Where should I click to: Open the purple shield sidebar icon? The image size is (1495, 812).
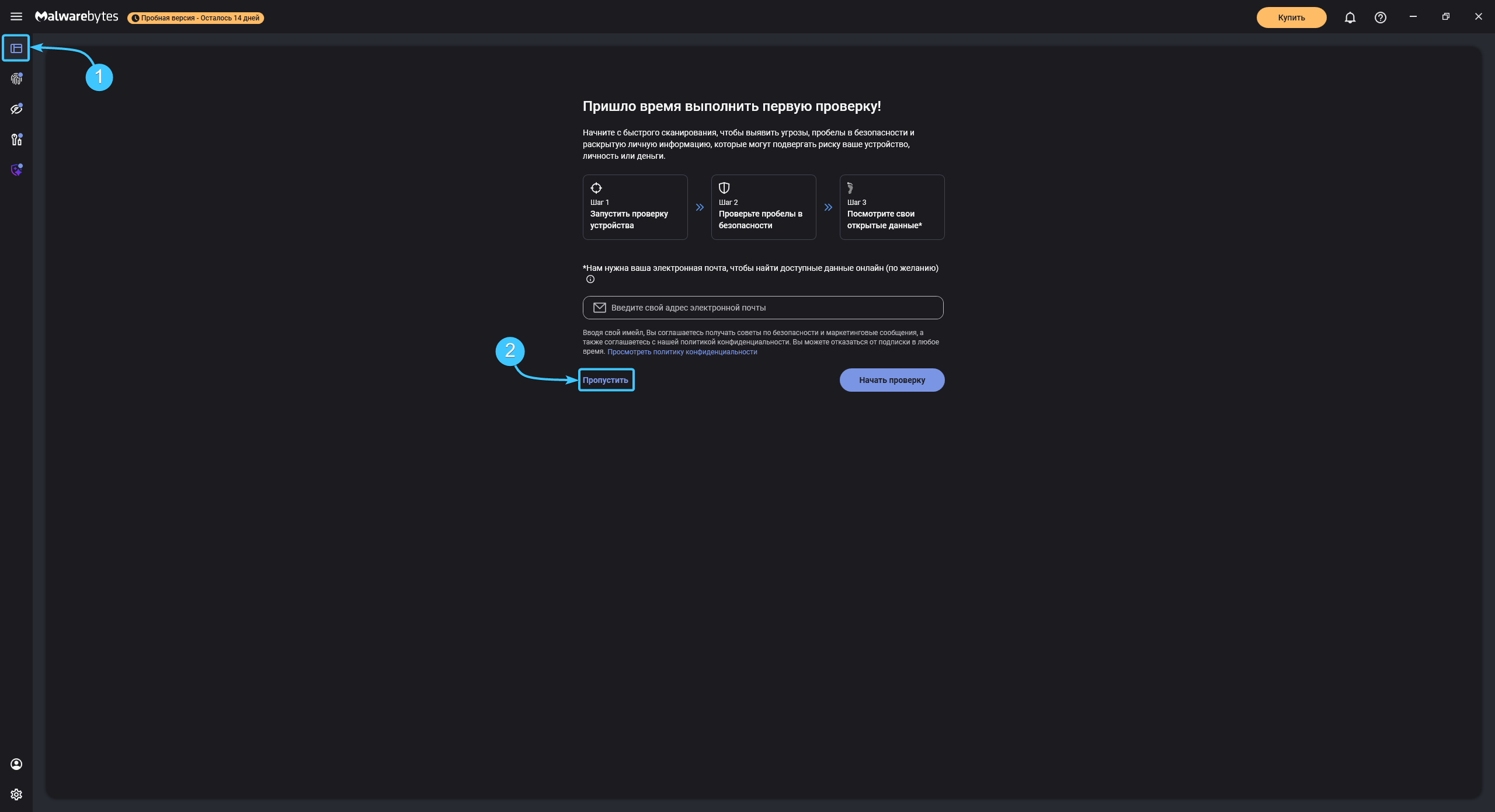[16, 170]
